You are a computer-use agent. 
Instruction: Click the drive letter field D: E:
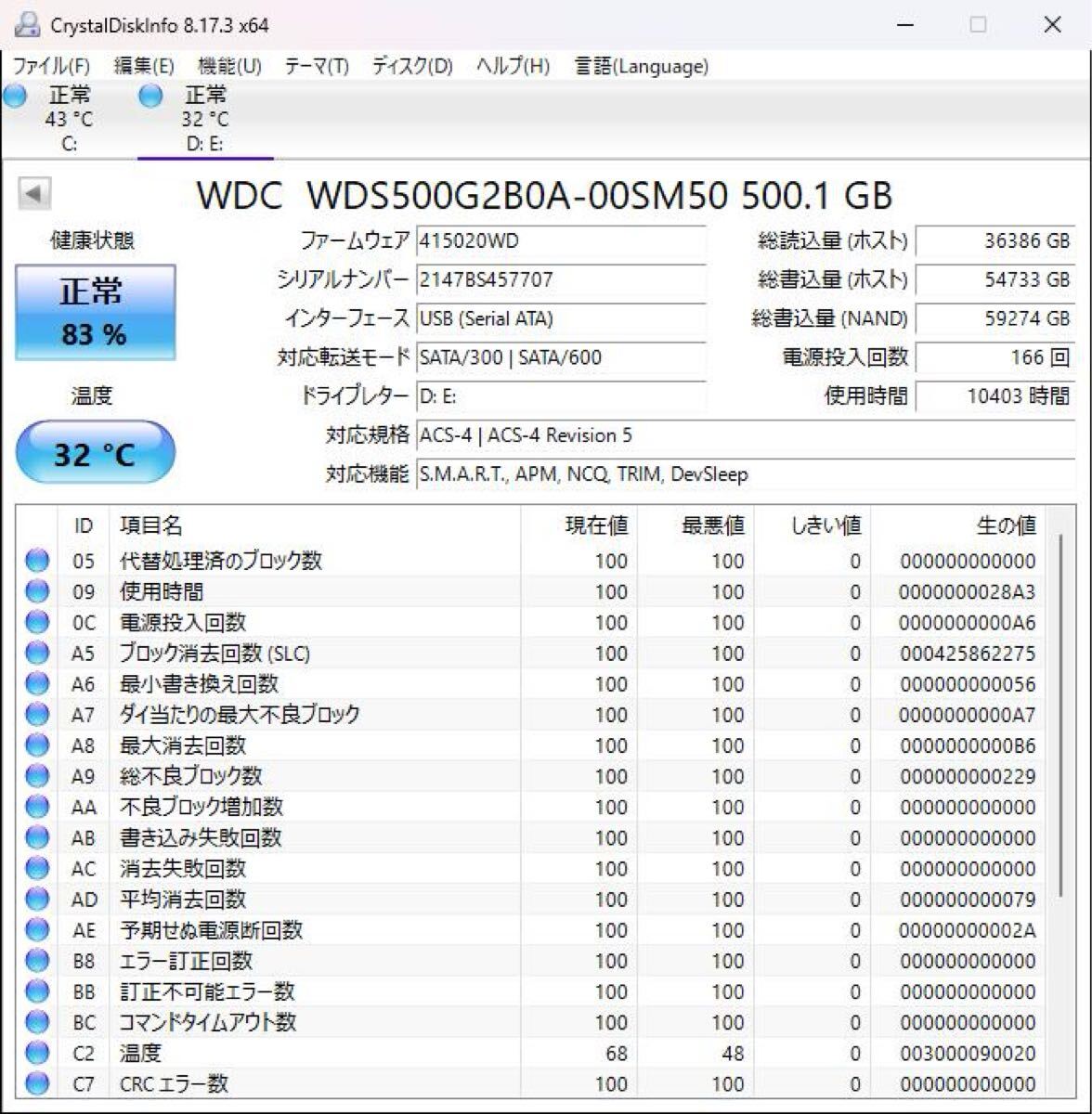(561, 396)
